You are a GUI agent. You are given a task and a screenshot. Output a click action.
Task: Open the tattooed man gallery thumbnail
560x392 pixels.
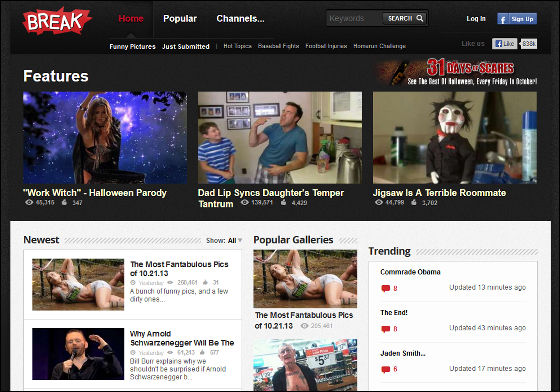tap(305, 365)
